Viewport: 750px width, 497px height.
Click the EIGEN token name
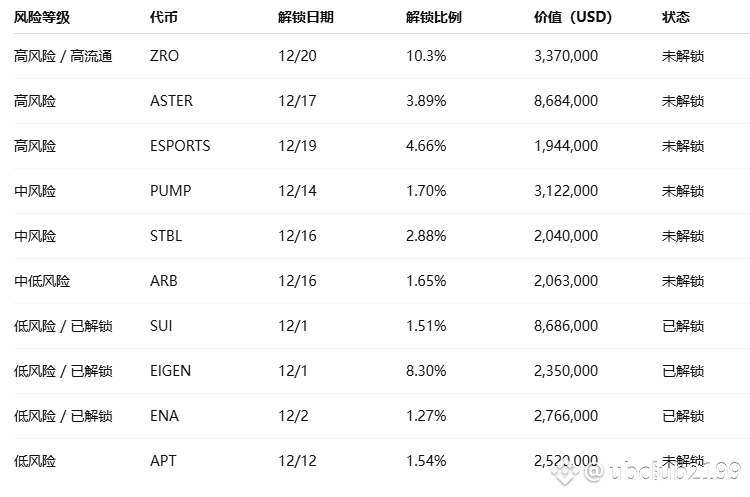[x=170, y=371]
